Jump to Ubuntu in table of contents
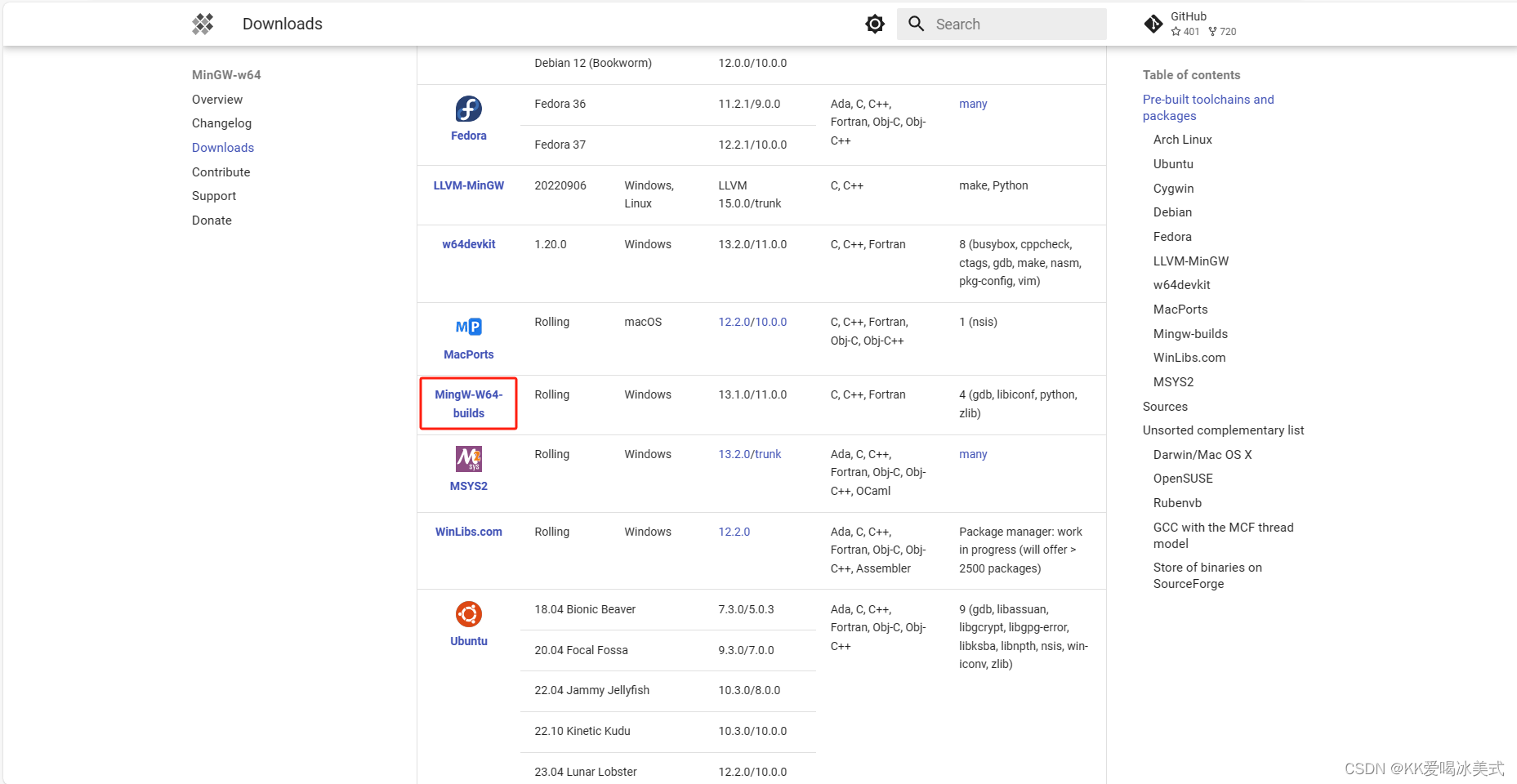Image resolution: width=1517 pixels, height=784 pixels. click(x=1173, y=164)
